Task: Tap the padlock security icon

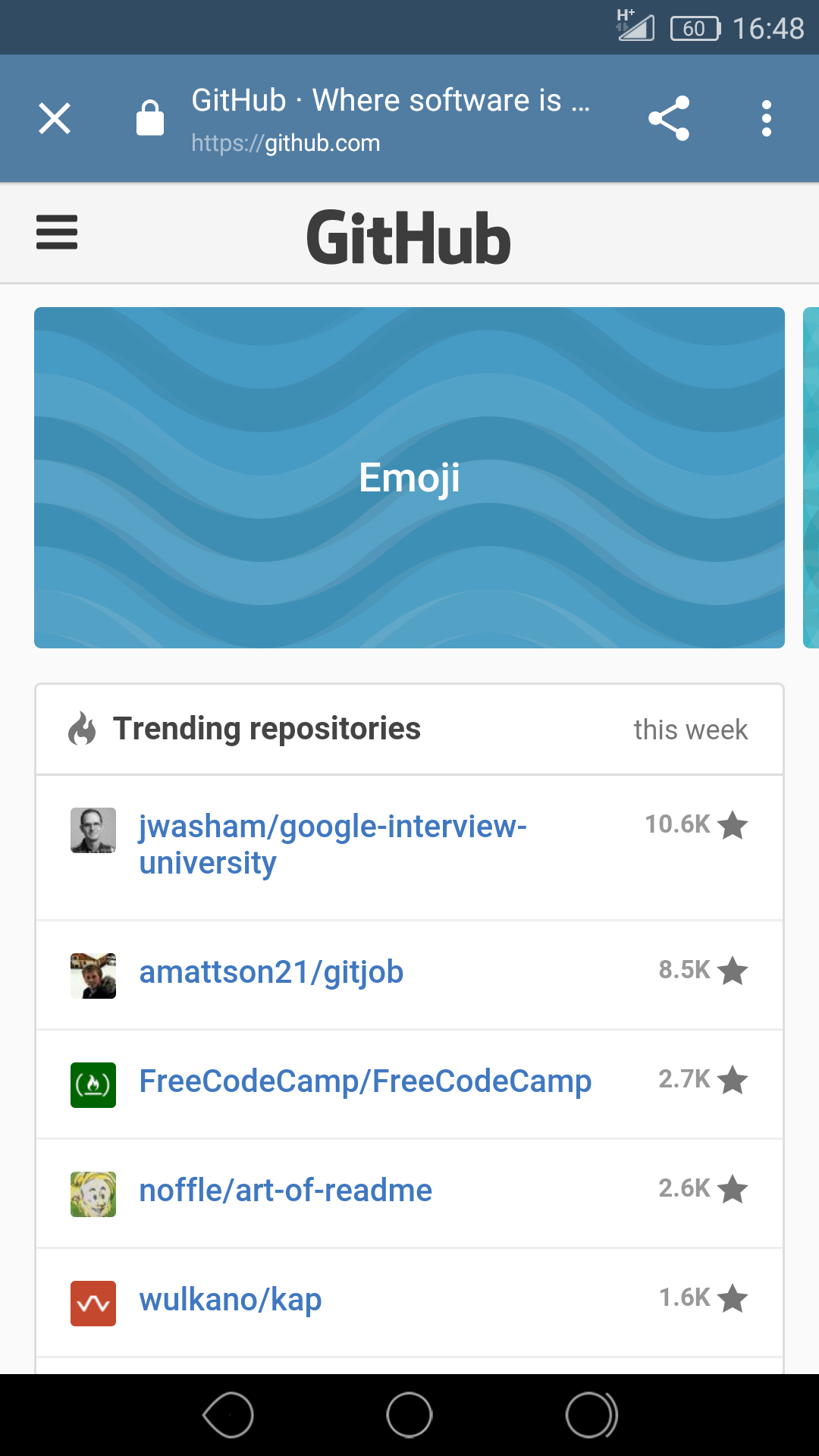Action: [x=150, y=118]
